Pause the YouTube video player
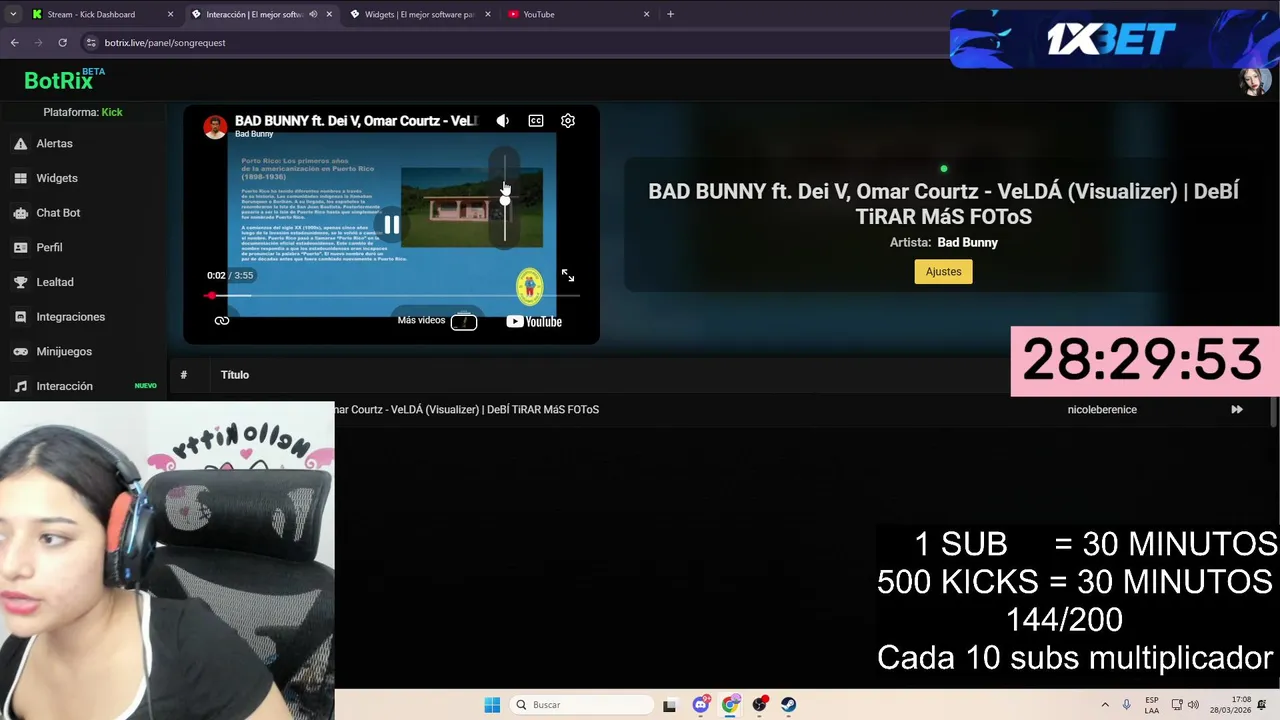This screenshot has height=720, width=1280. (391, 225)
